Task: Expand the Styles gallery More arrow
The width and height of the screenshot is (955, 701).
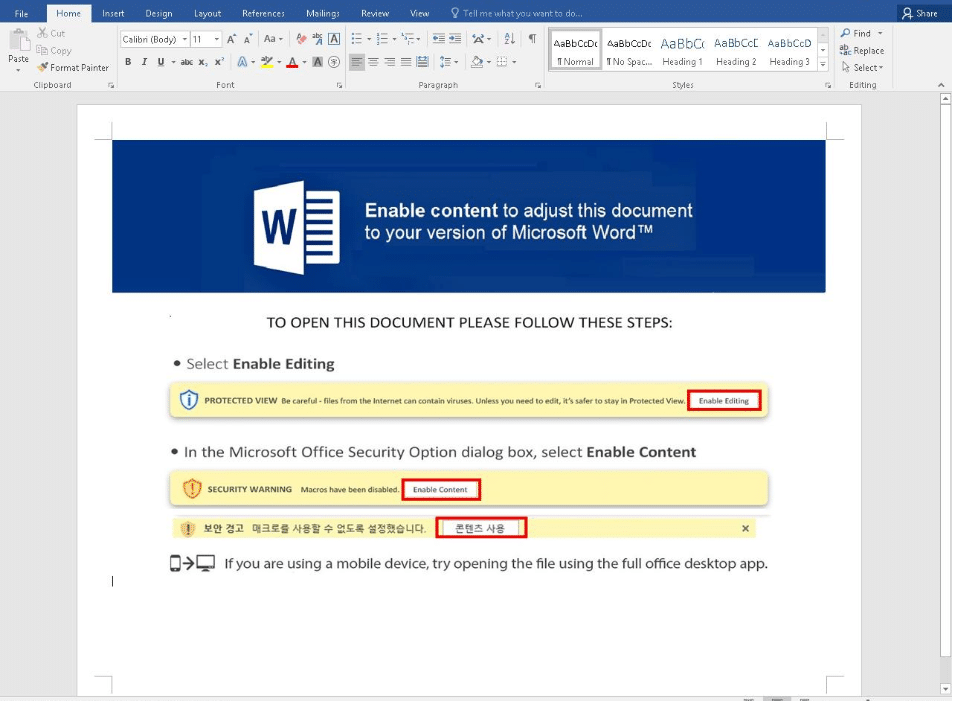Action: [x=823, y=64]
